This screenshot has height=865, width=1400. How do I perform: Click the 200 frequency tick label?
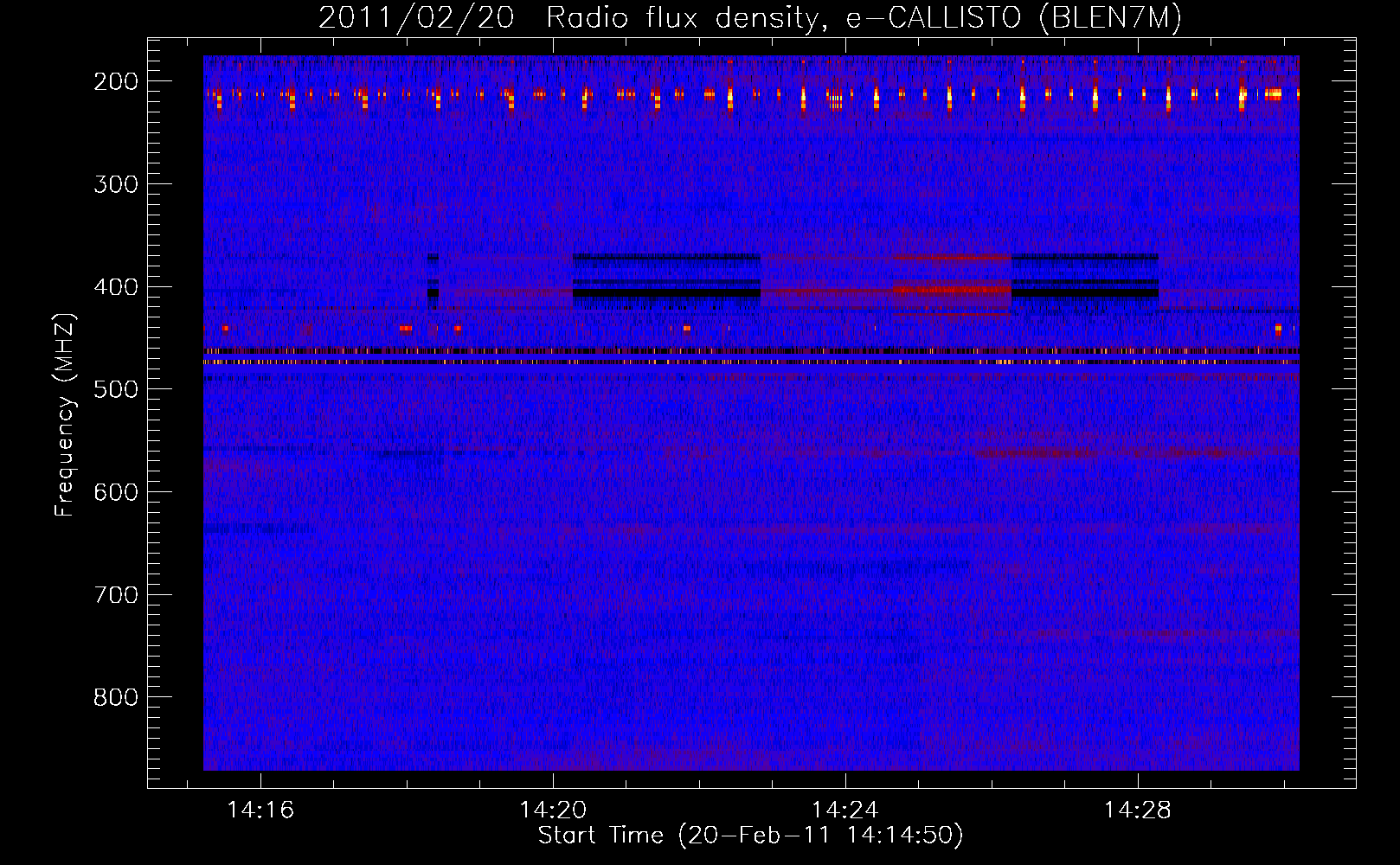[116, 81]
